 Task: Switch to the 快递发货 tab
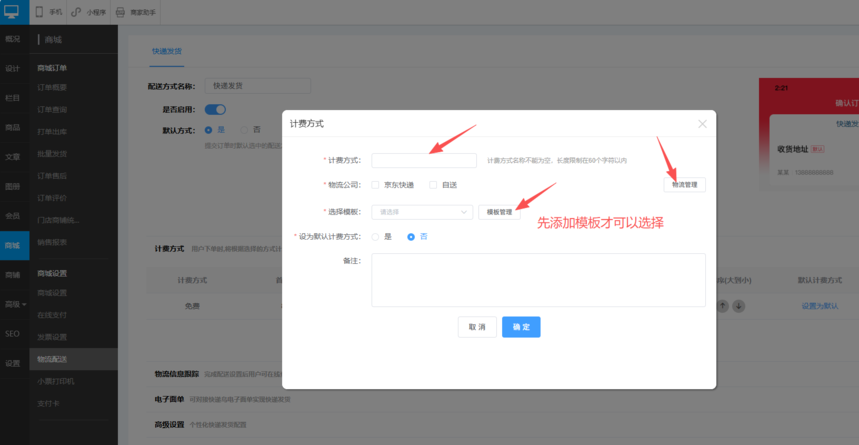click(166, 50)
